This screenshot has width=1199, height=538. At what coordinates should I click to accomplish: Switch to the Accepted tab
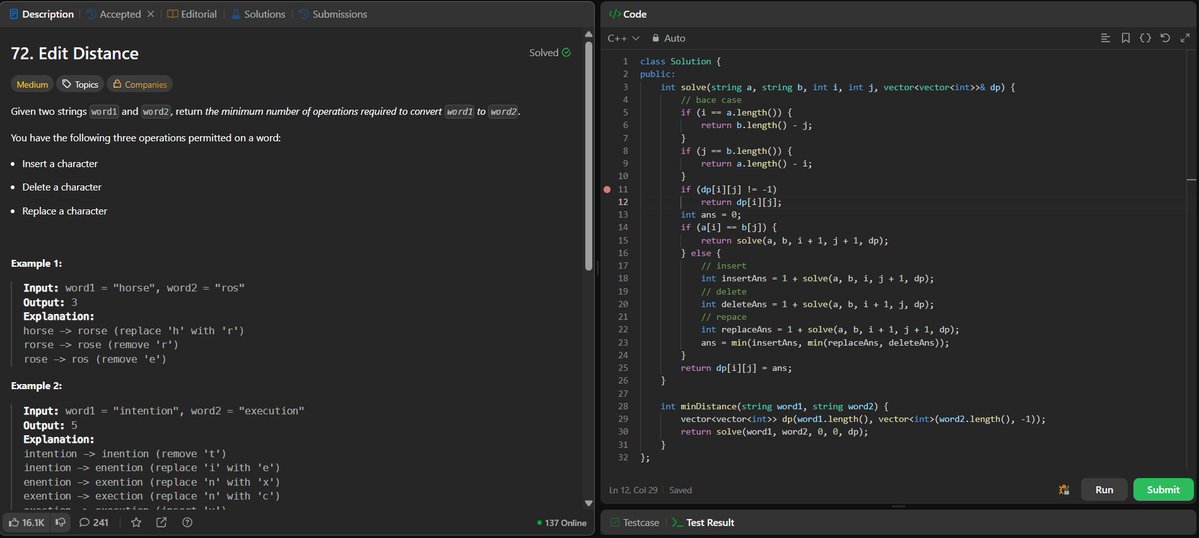point(114,15)
